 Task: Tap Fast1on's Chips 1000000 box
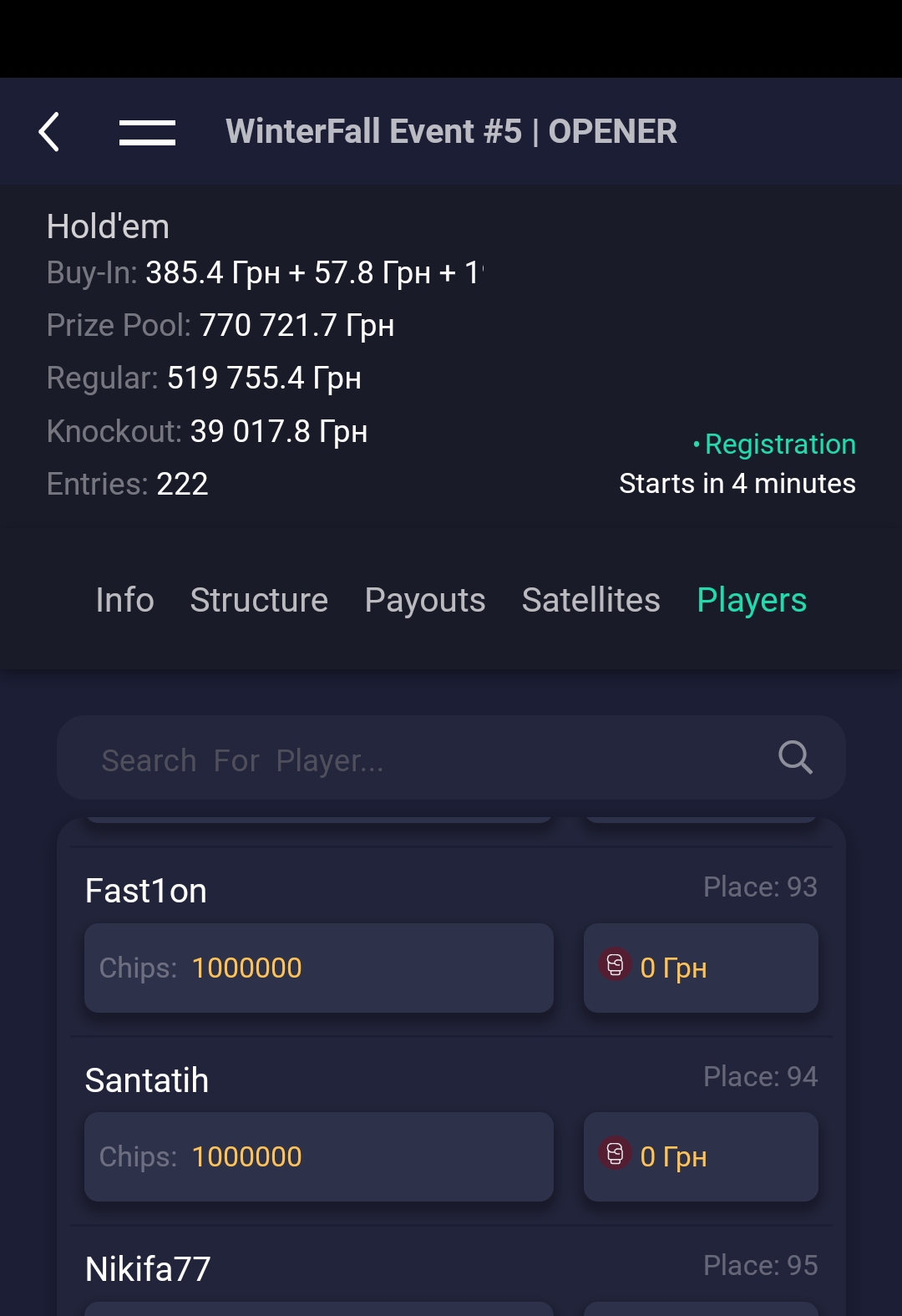pos(319,968)
